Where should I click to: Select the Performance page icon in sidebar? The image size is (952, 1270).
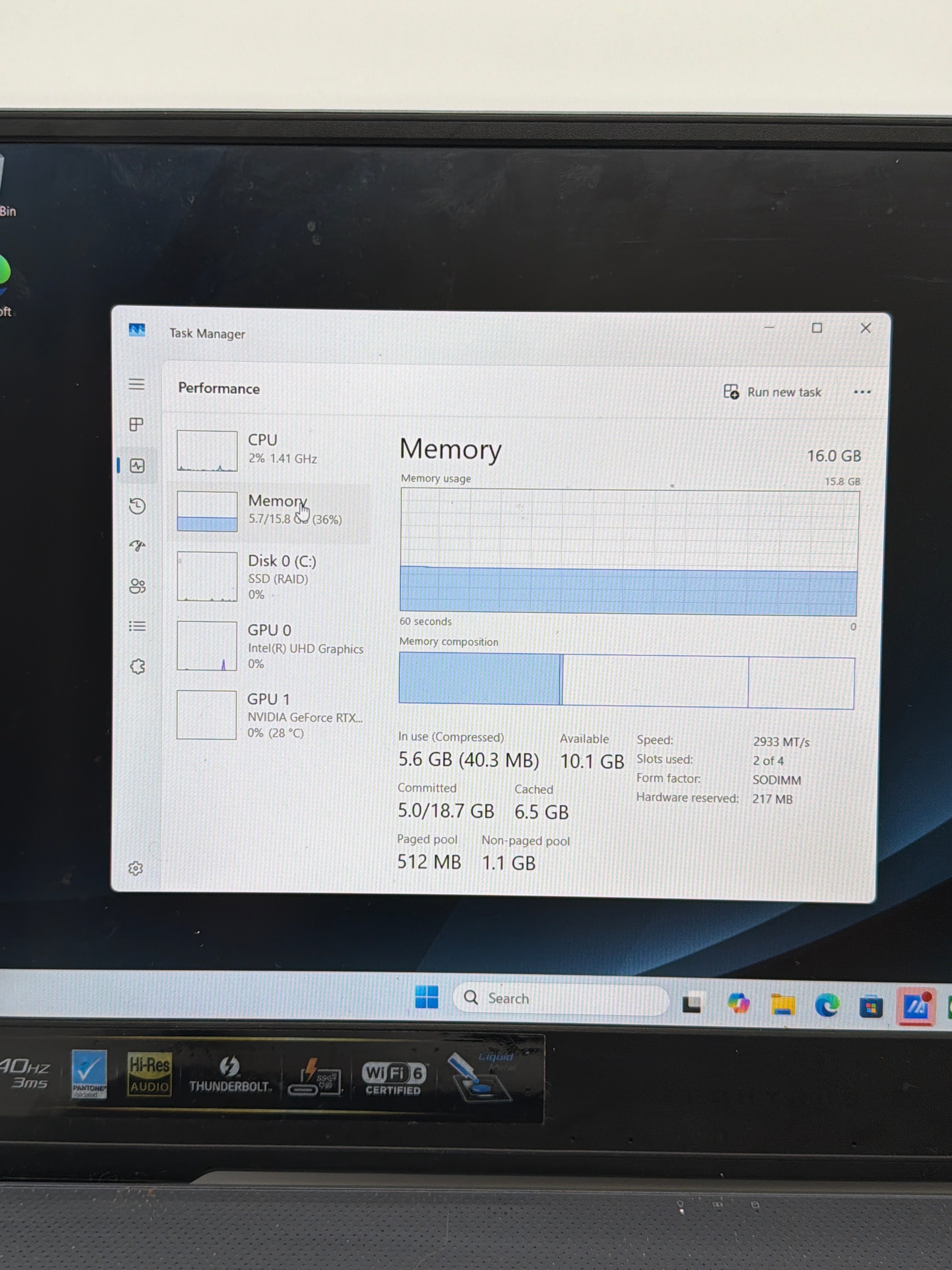(x=137, y=465)
